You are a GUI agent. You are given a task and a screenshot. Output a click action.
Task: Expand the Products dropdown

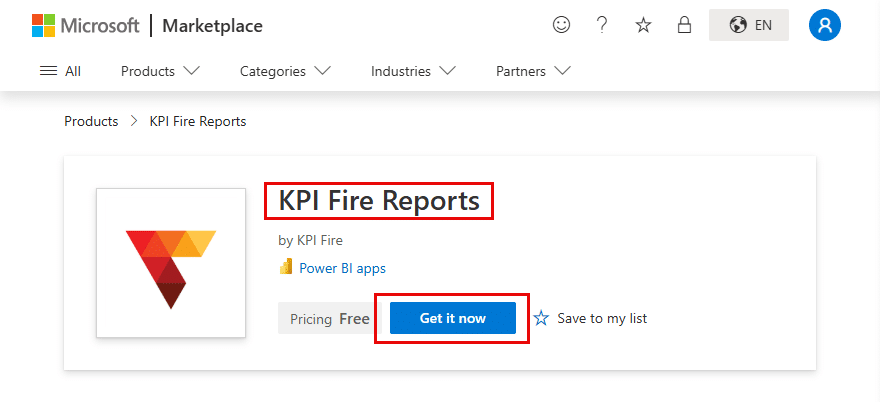point(161,71)
